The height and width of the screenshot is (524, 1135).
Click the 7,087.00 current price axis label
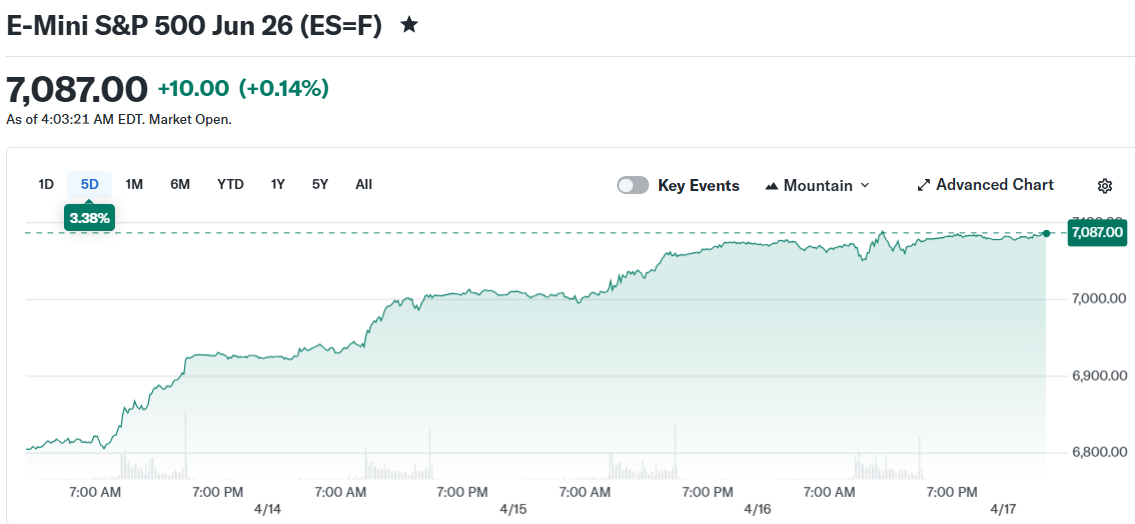click(x=1097, y=232)
